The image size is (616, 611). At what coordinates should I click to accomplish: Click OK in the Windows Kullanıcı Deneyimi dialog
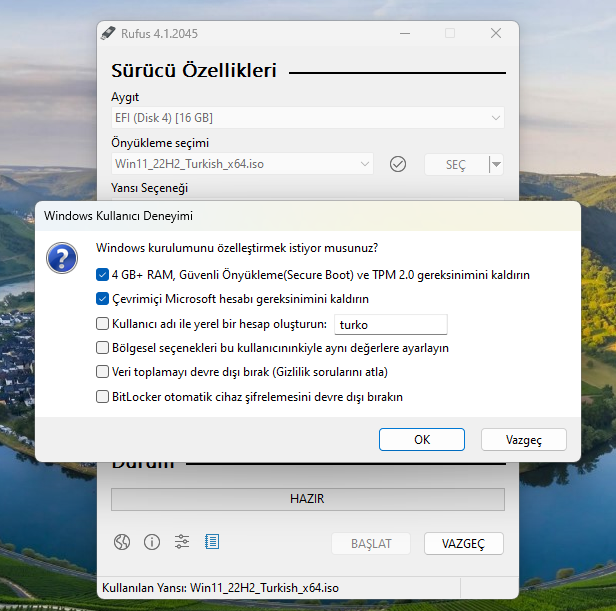422,440
